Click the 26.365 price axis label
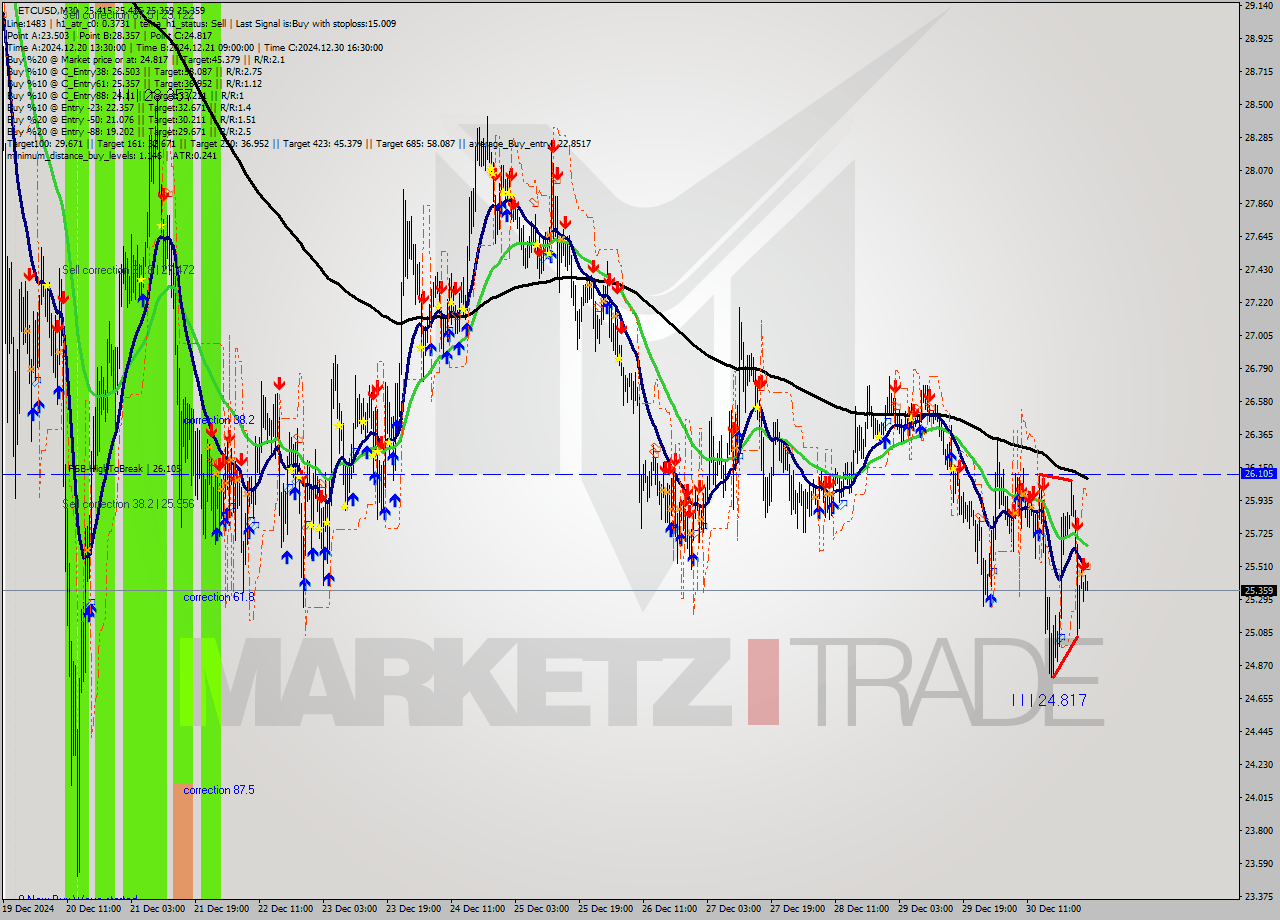Viewport: 1280px width, 920px height. (x=1259, y=434)
